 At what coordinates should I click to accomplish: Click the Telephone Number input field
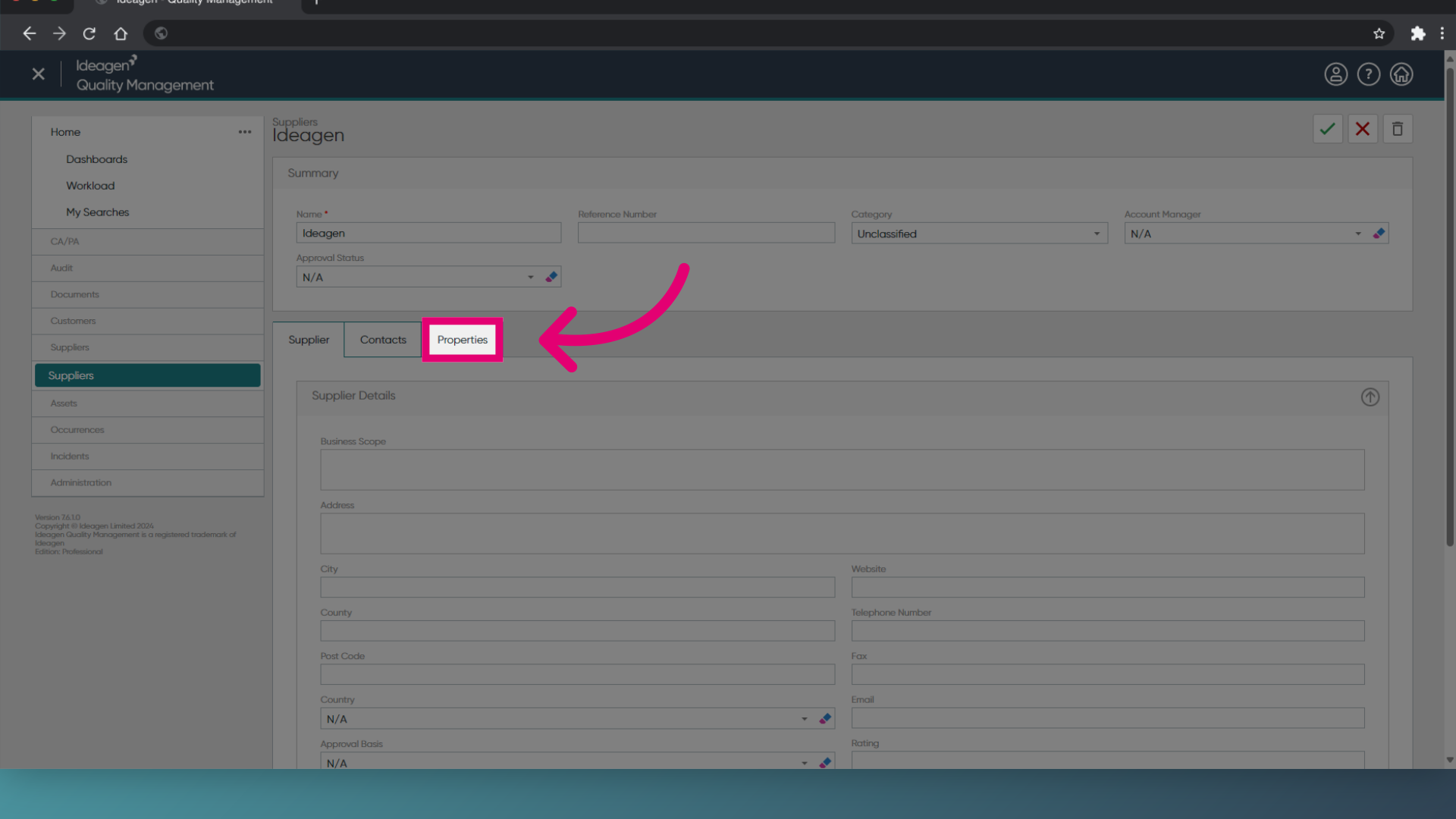pos(1107,631)
